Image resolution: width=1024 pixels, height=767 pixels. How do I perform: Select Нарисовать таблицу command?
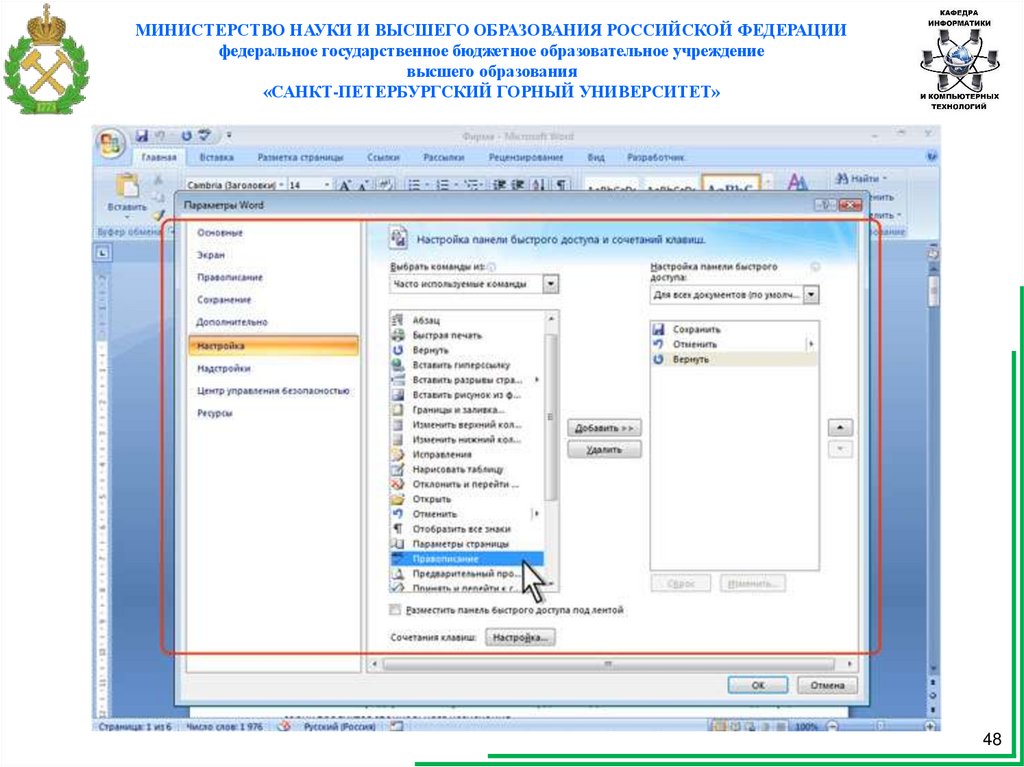(466, 470)
